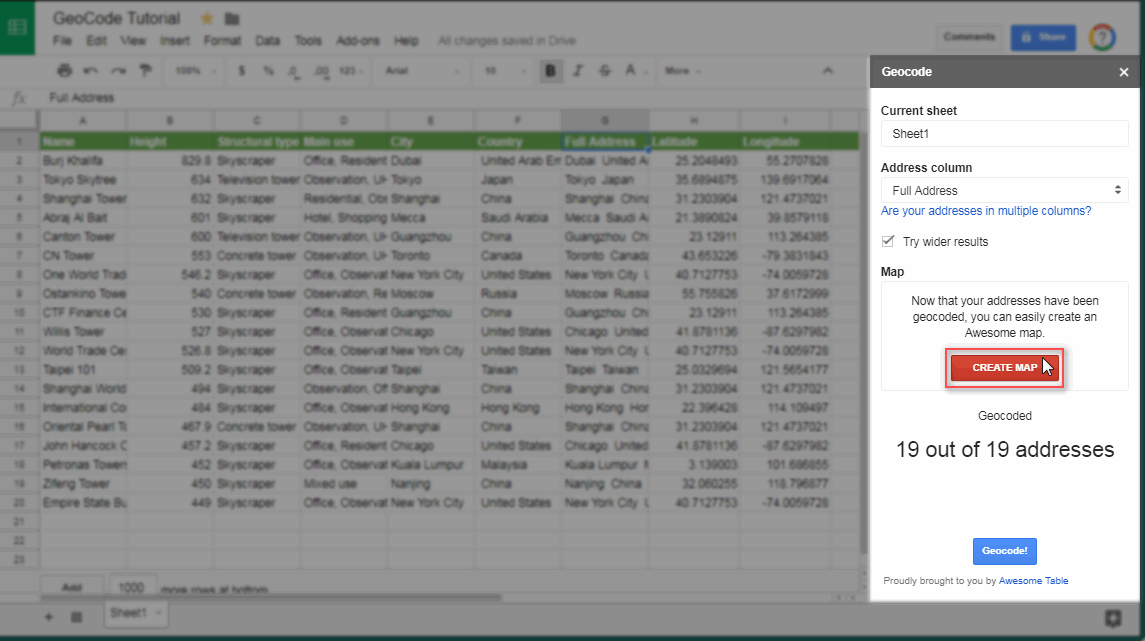Toggle strikethrough formatting

click(605, 71)
